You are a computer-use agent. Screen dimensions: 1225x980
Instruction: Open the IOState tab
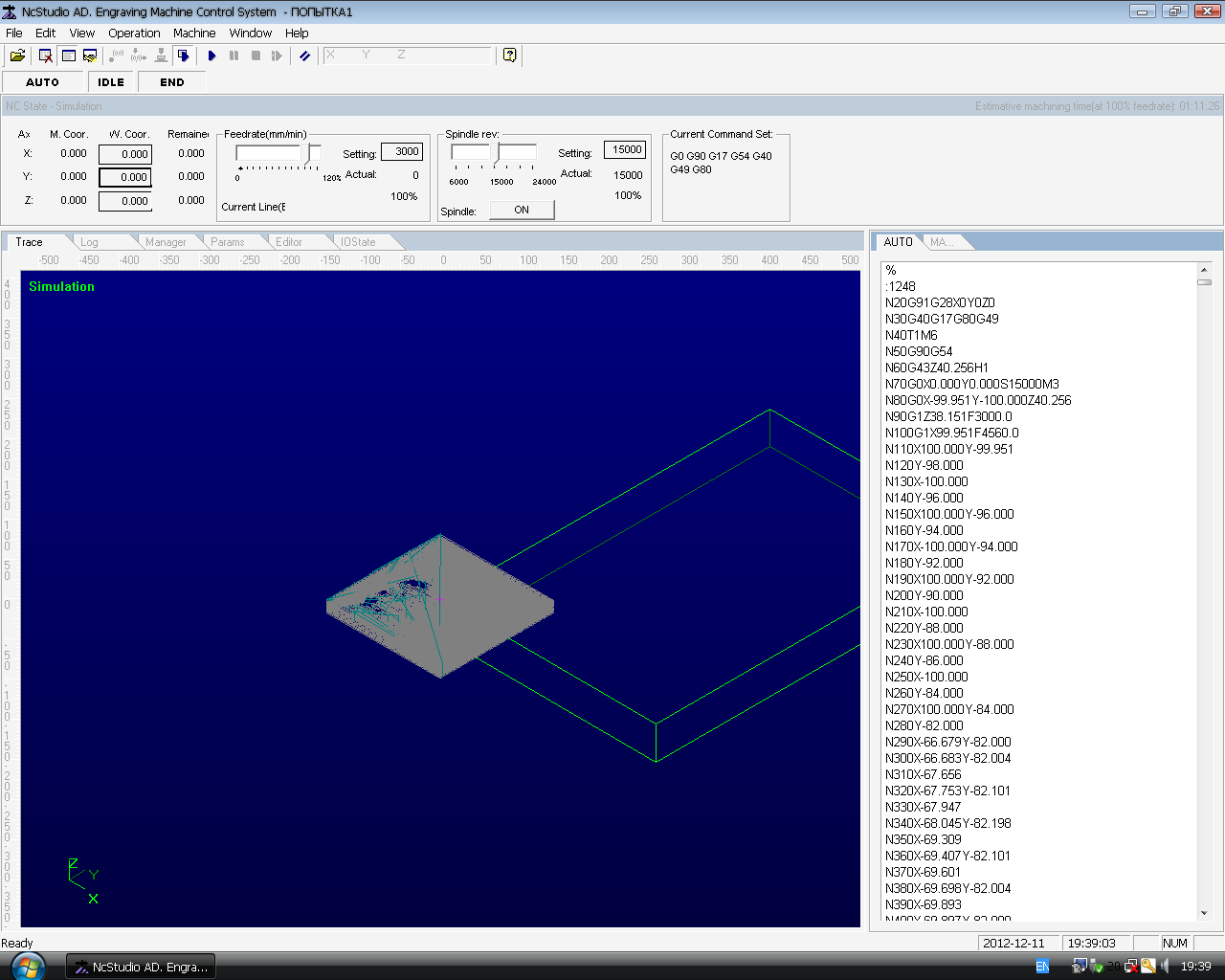pyautogui.click(x=358, y=242)
